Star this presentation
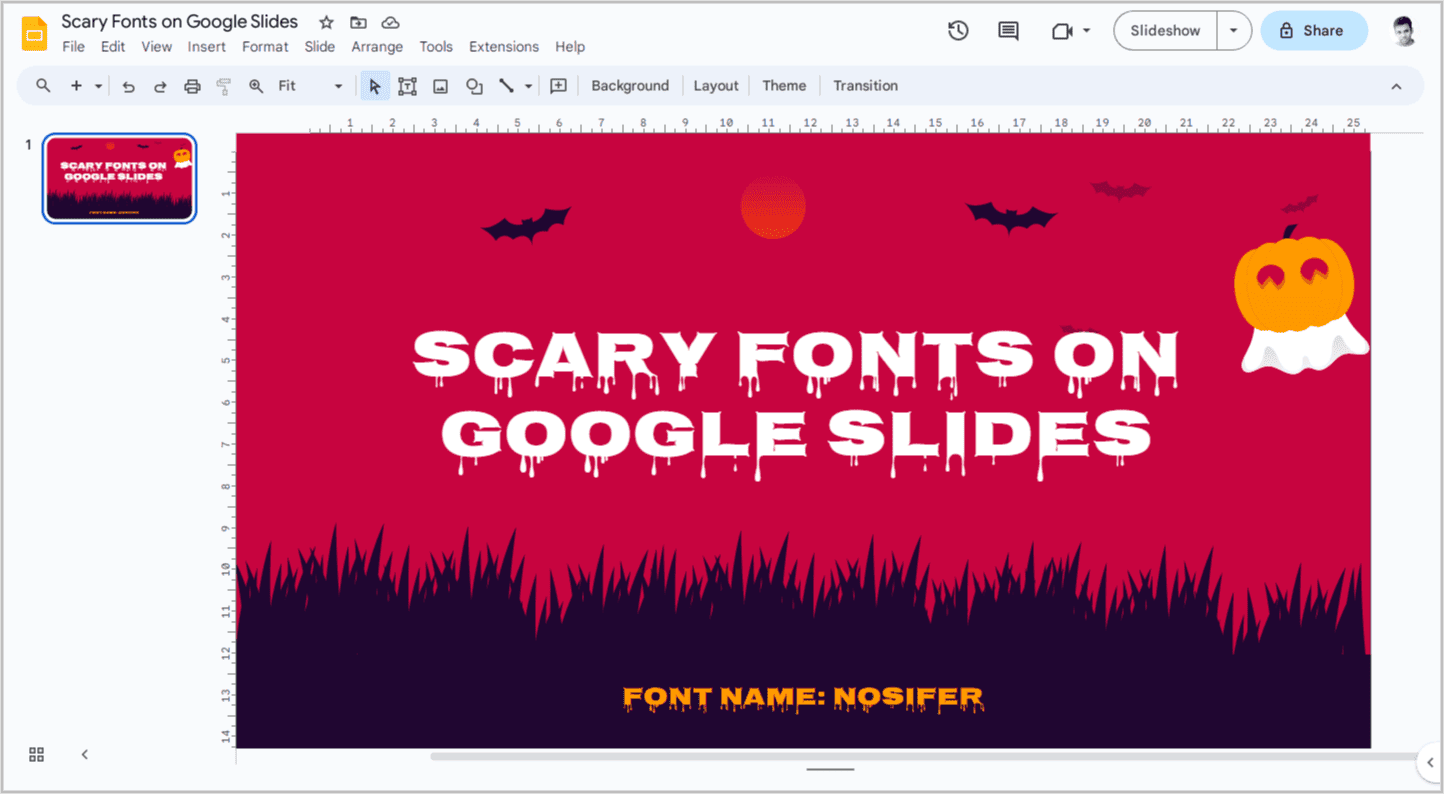 [x=326, y=22]
